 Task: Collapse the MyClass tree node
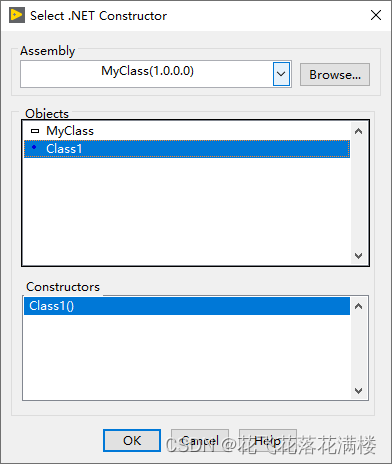click(35, 131)
